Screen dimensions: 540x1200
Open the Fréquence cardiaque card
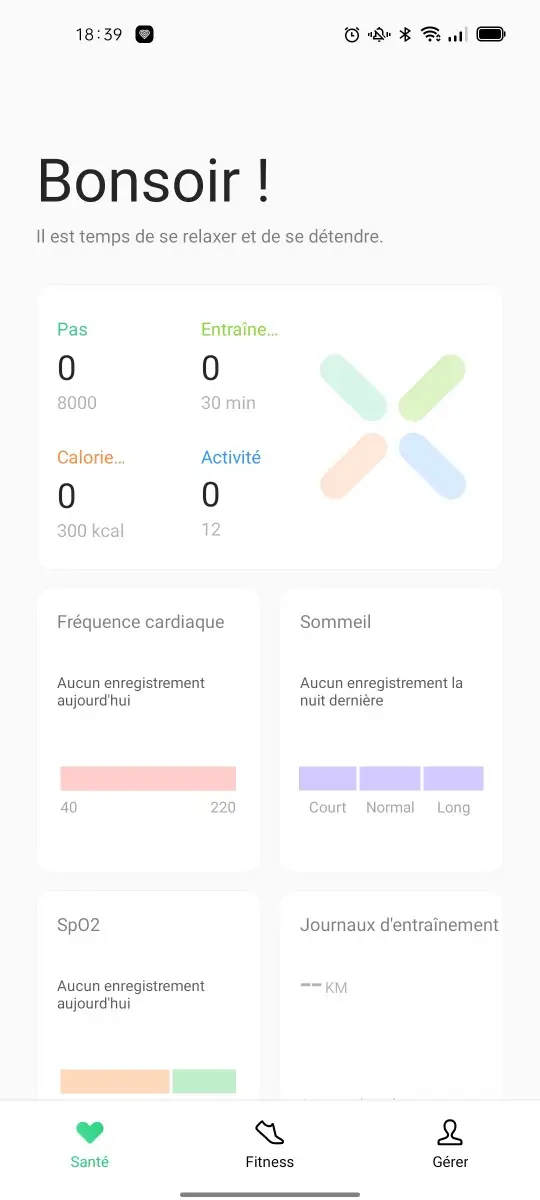tap(148, 729)
